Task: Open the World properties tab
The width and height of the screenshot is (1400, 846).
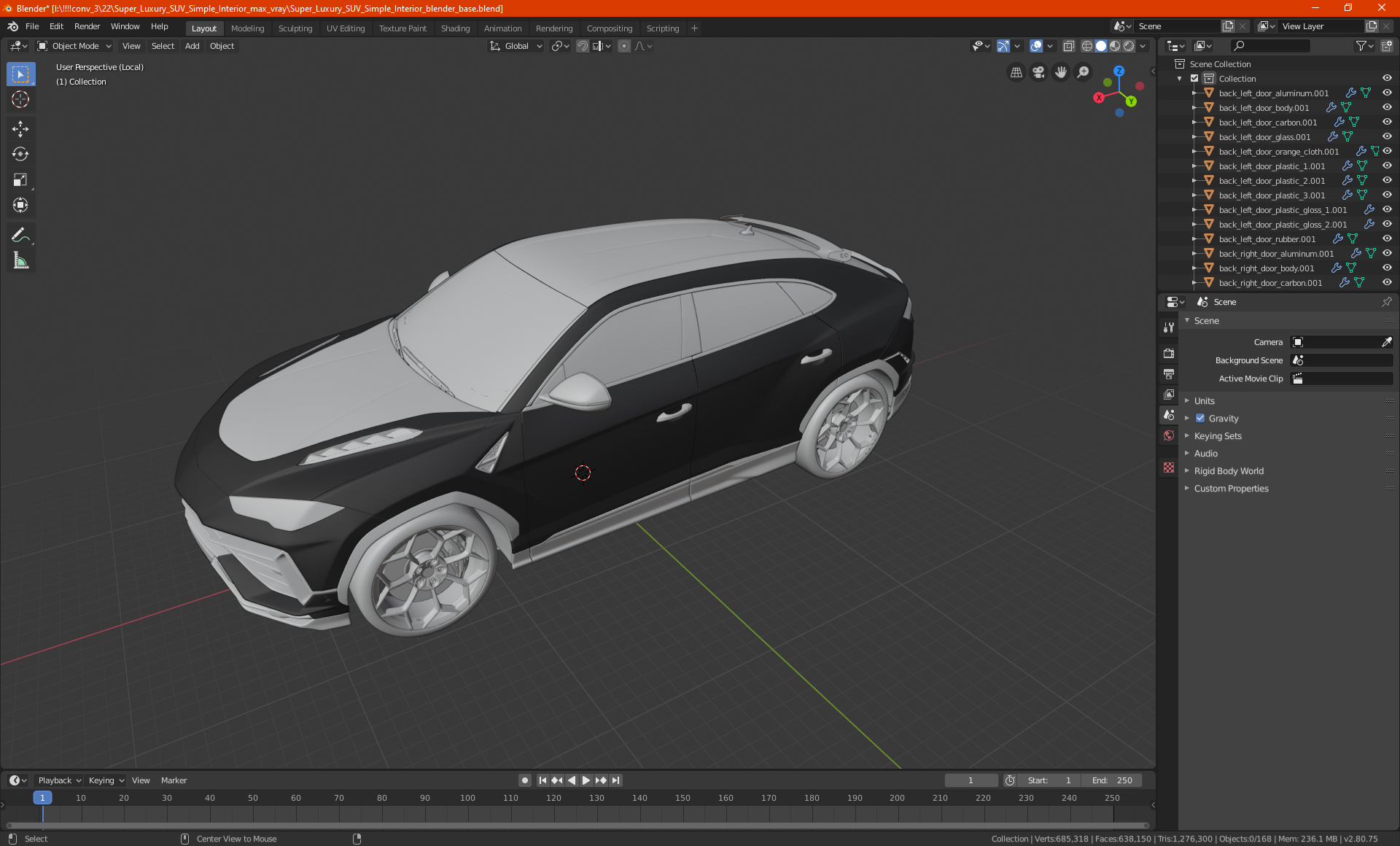Action: (1169, 435)
